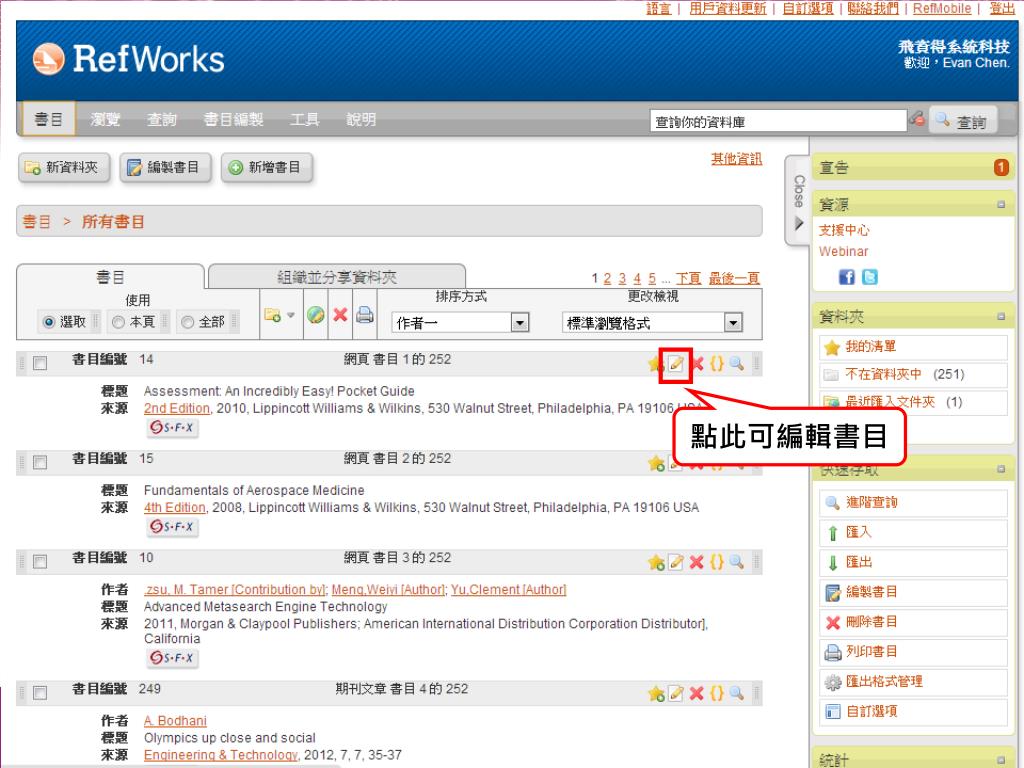Open the 其他資訊 link
Viewport: 1024px width, 768px height.
(736, 159)
